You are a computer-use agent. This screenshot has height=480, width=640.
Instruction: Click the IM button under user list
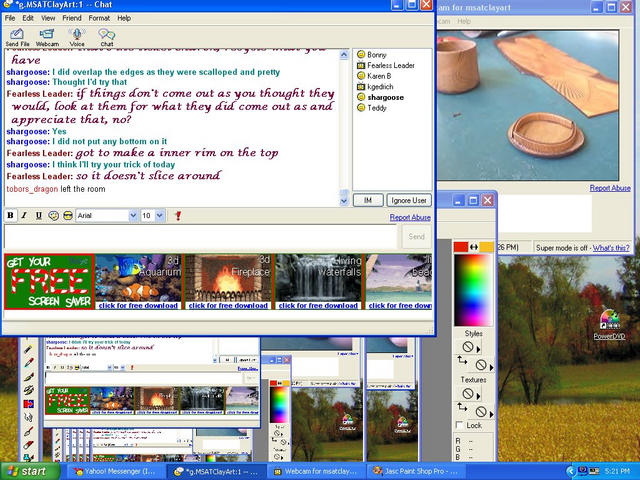tap(368, 200)
